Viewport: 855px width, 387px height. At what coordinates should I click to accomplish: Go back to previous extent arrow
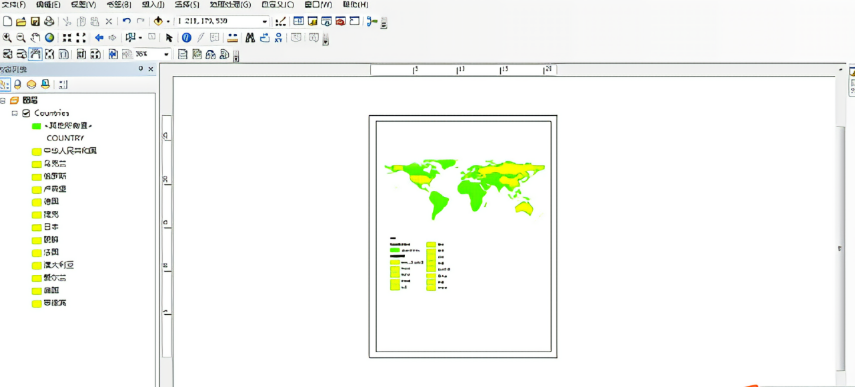click(x=99, y=38)
